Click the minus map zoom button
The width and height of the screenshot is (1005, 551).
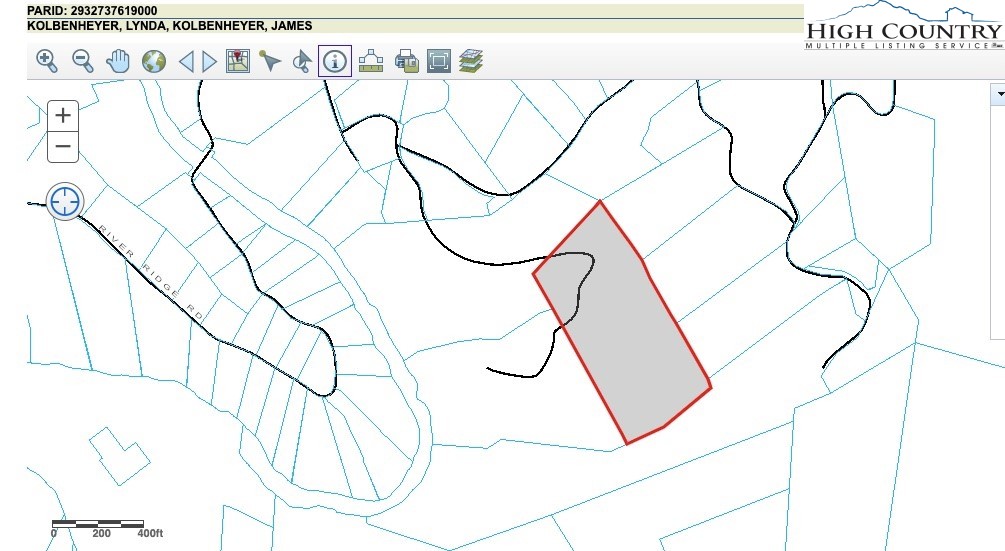pyautogui.click(x=63, y=147)
